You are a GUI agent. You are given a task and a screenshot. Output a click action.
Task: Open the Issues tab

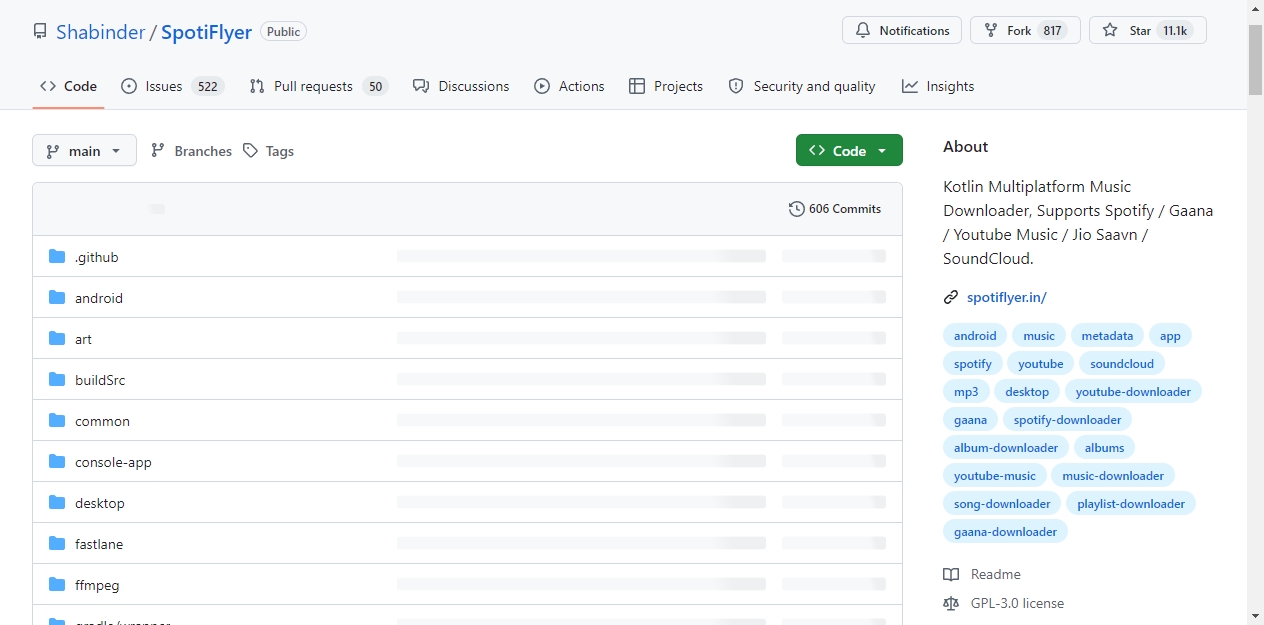(x=171, y=86)
